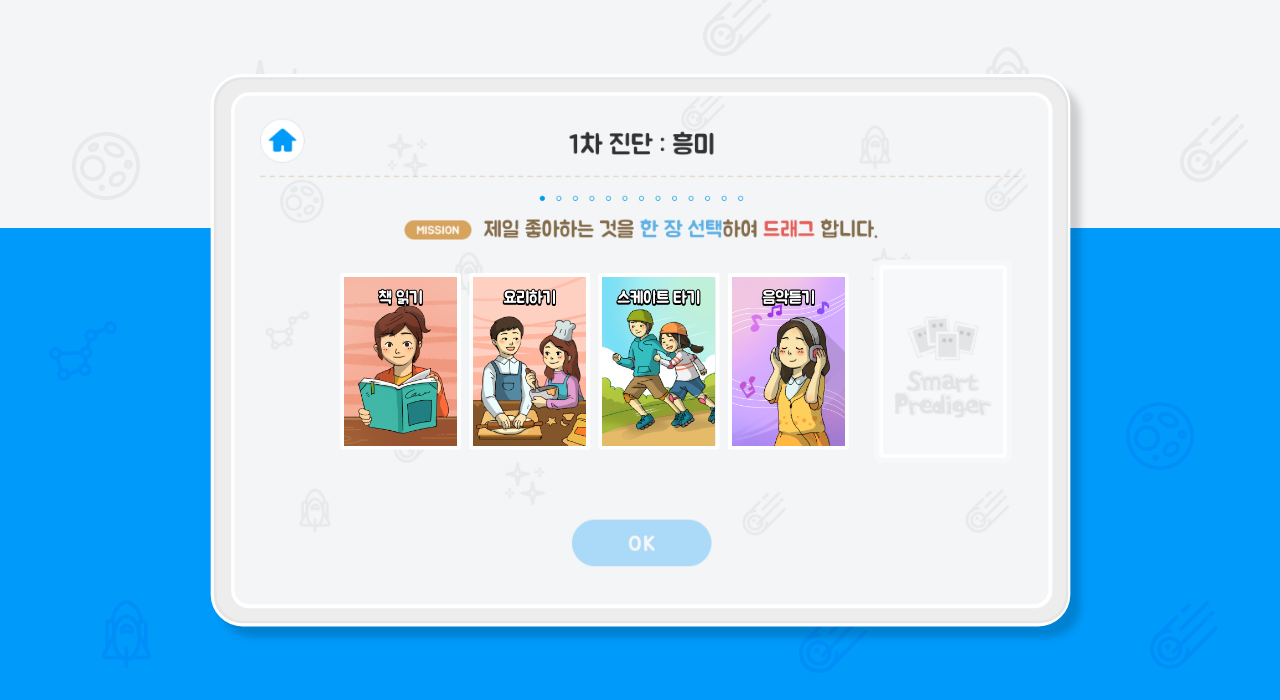Screen dimensions: 1280x700
Task: Jump to the last progress dot
Action: click(740, 198)
